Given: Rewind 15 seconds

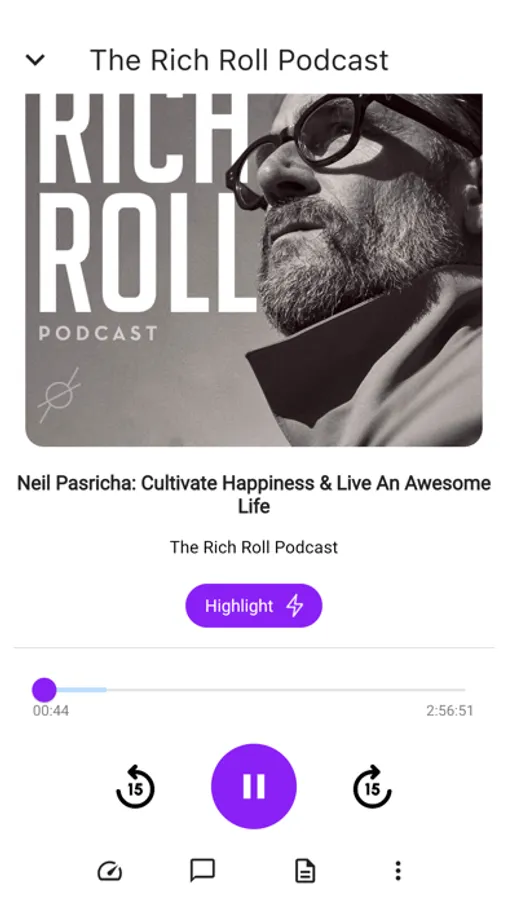Looking at the screenshot, I should tap(136, 787).
